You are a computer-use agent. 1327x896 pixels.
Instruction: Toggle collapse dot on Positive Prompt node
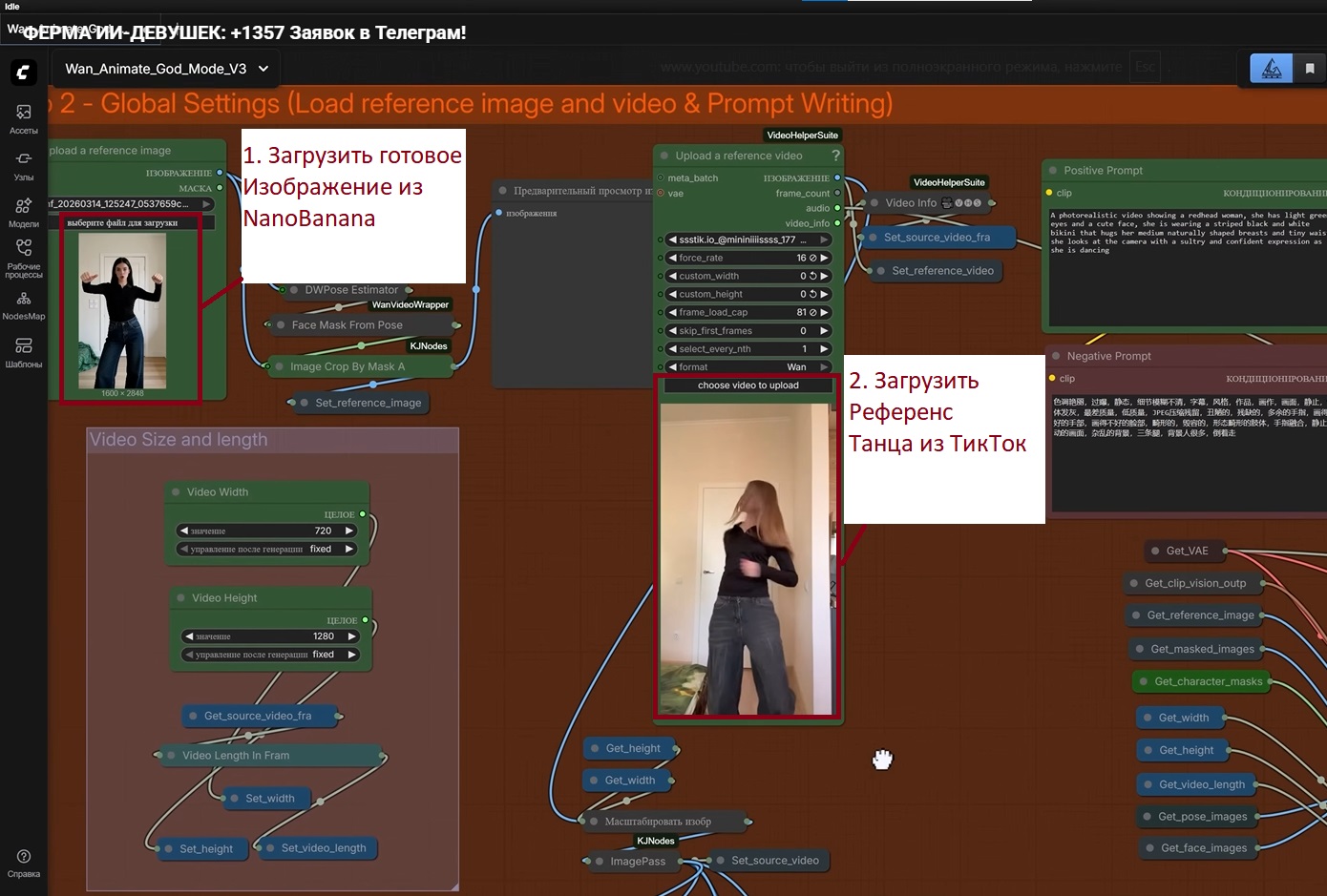[x=1053, y=171]
